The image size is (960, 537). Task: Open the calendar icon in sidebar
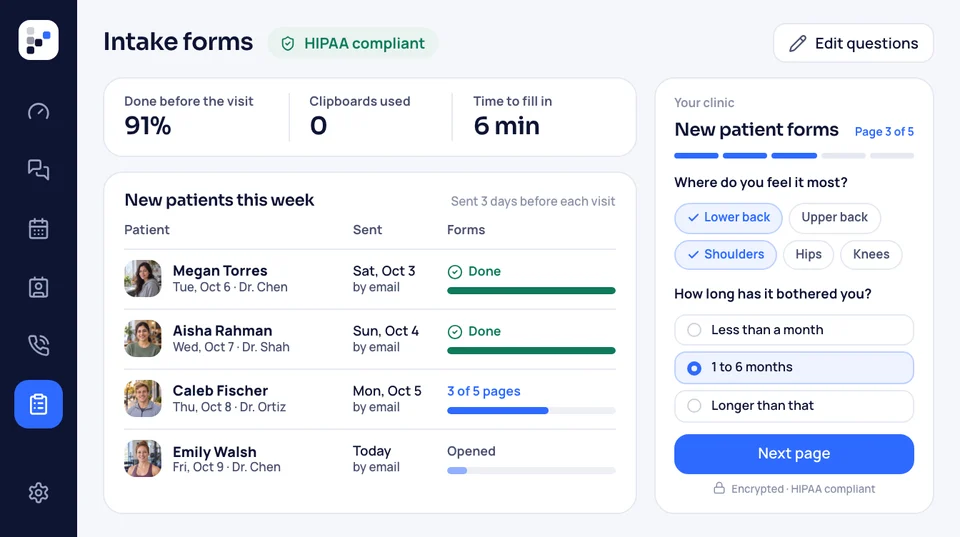point(39,228)
